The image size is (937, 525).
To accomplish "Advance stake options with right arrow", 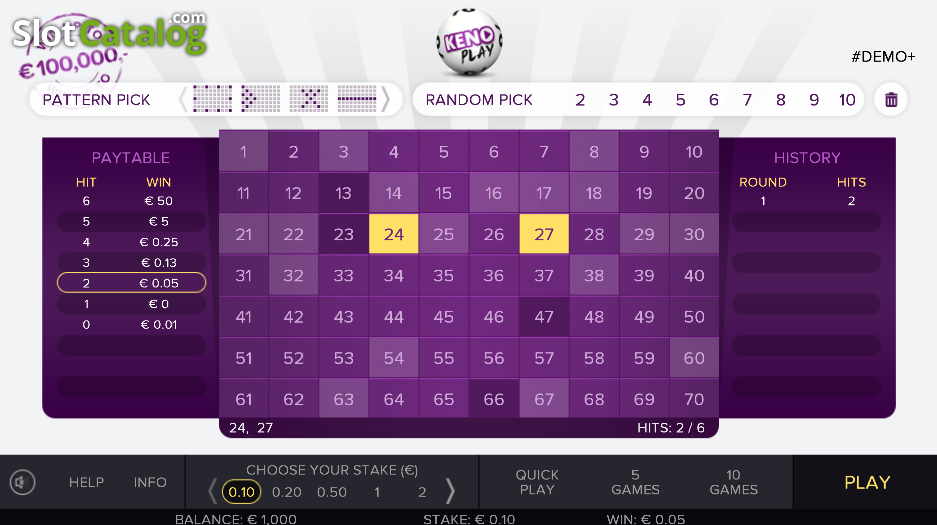I will 450,491.
